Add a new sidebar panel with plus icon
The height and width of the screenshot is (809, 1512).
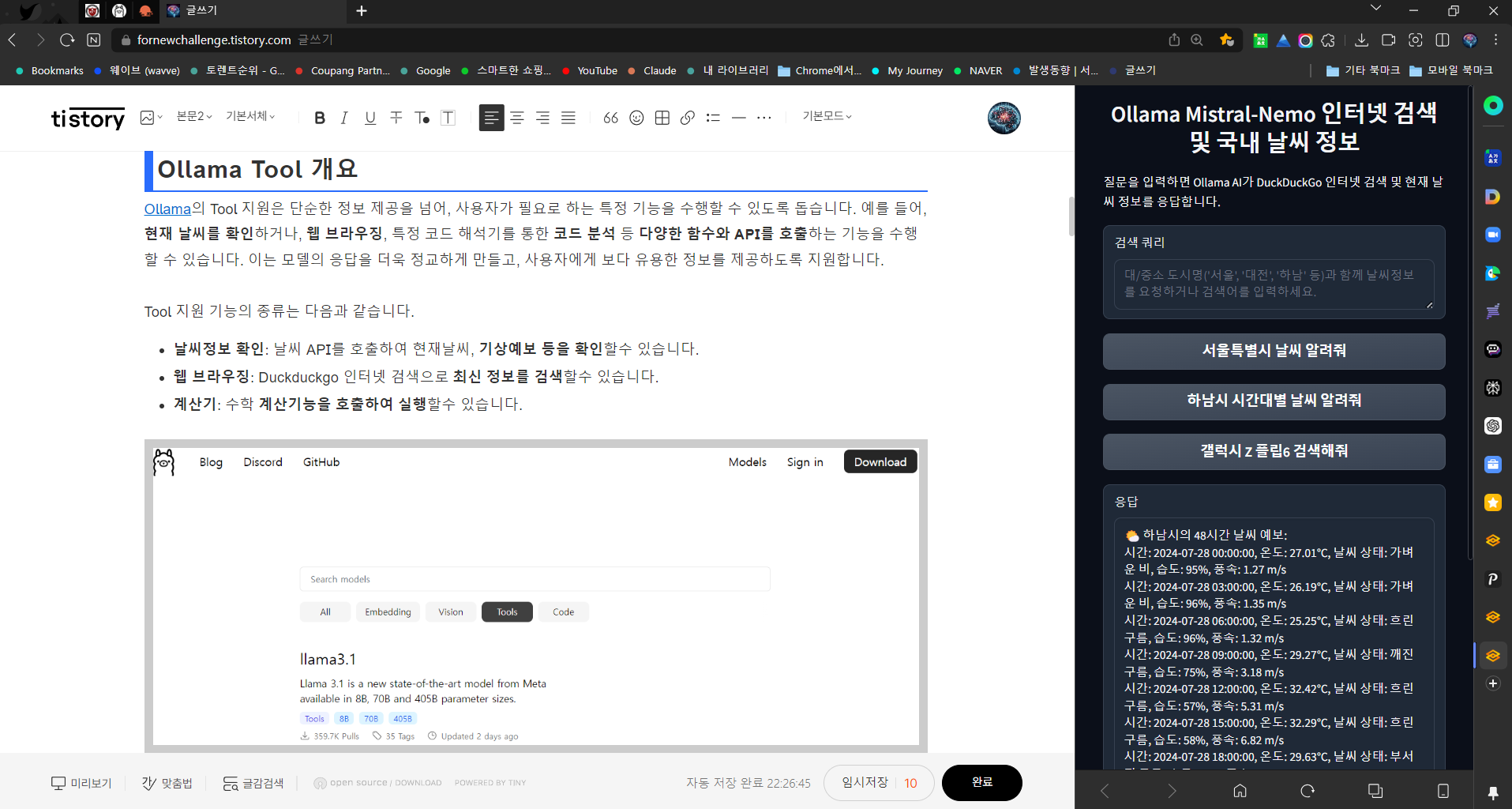(1493, 683)
